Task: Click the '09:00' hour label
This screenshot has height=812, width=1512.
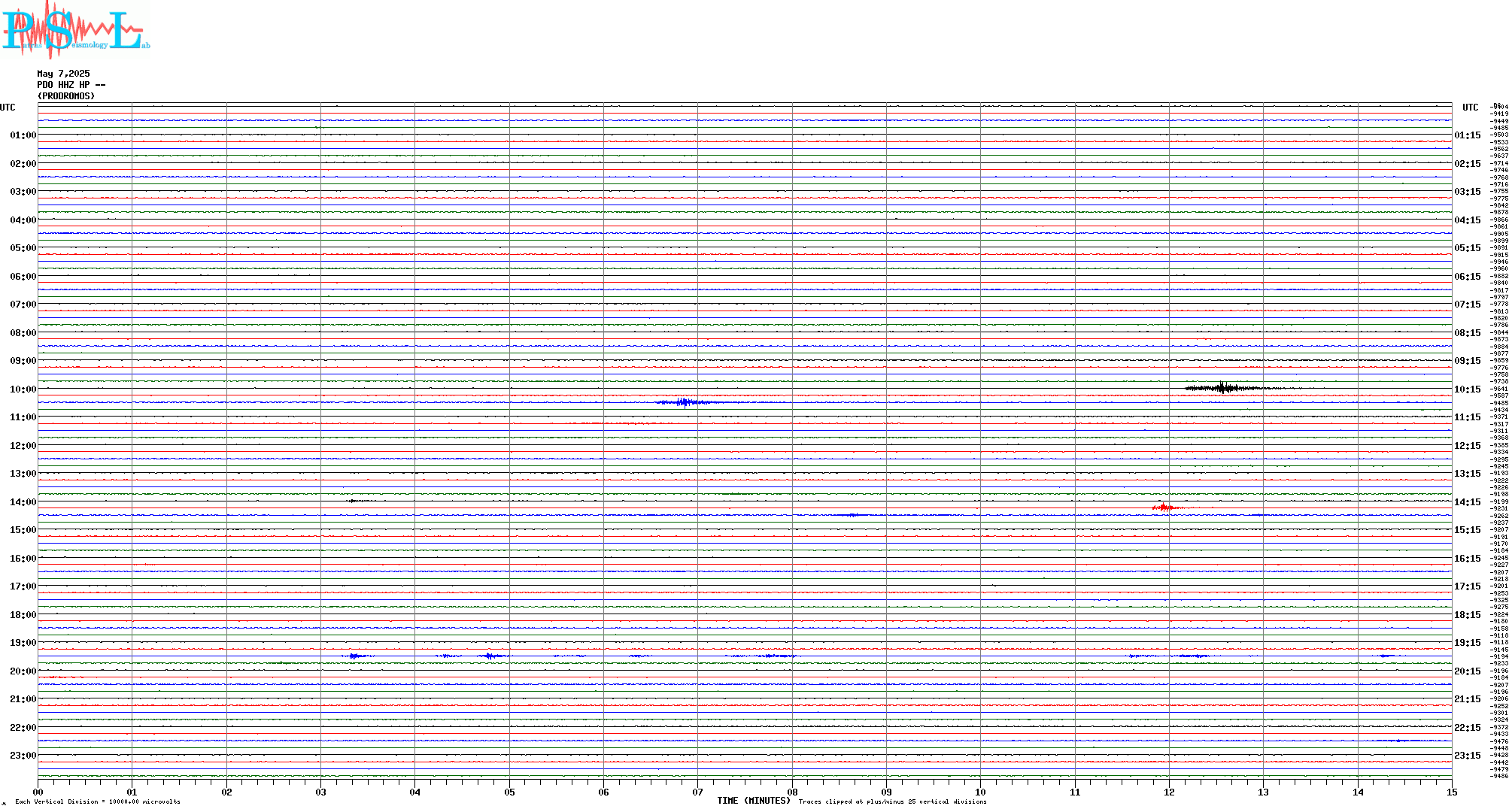Action: (x=23, y=361)
